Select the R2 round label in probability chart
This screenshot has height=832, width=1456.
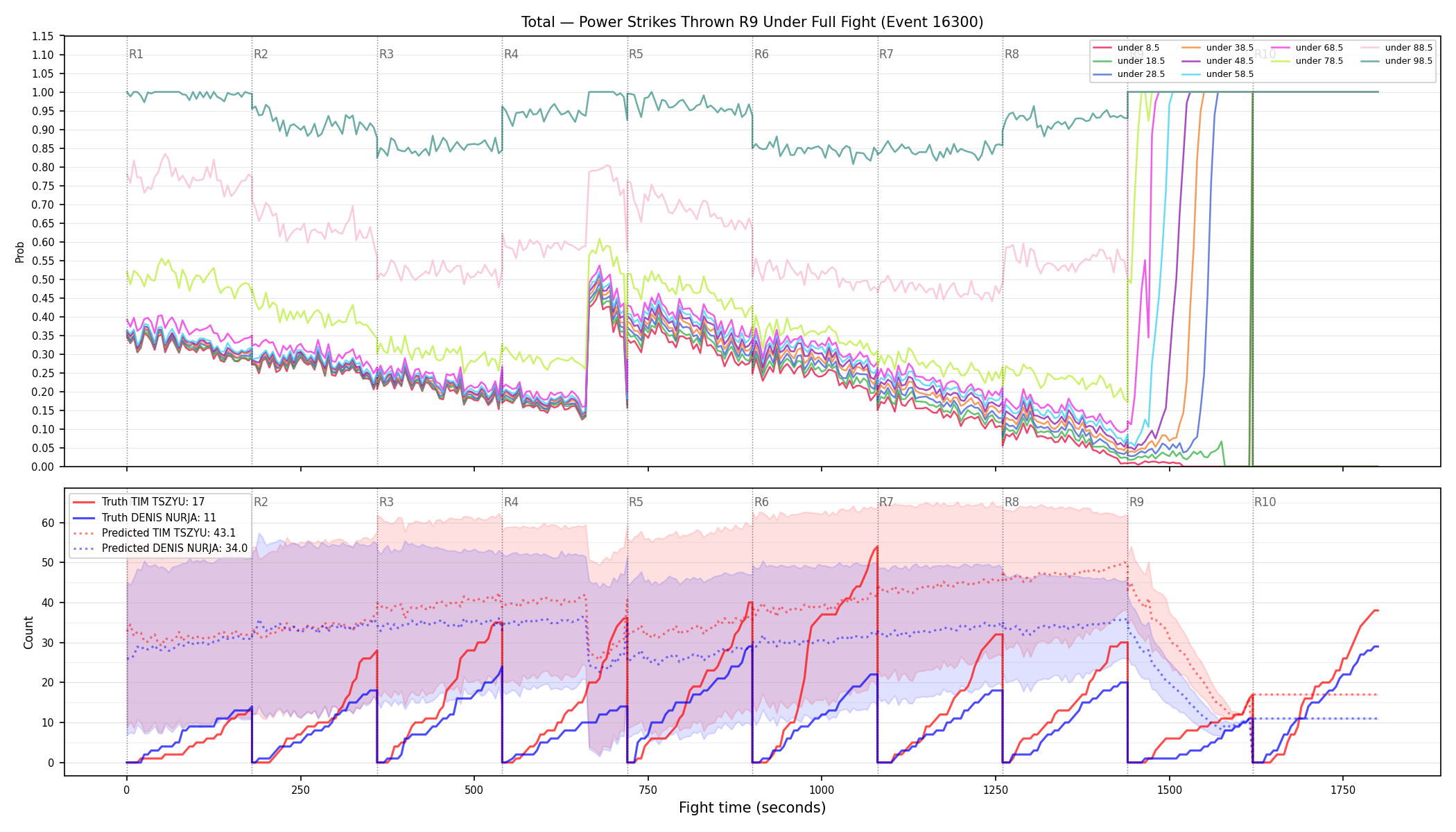pos(261,54)
